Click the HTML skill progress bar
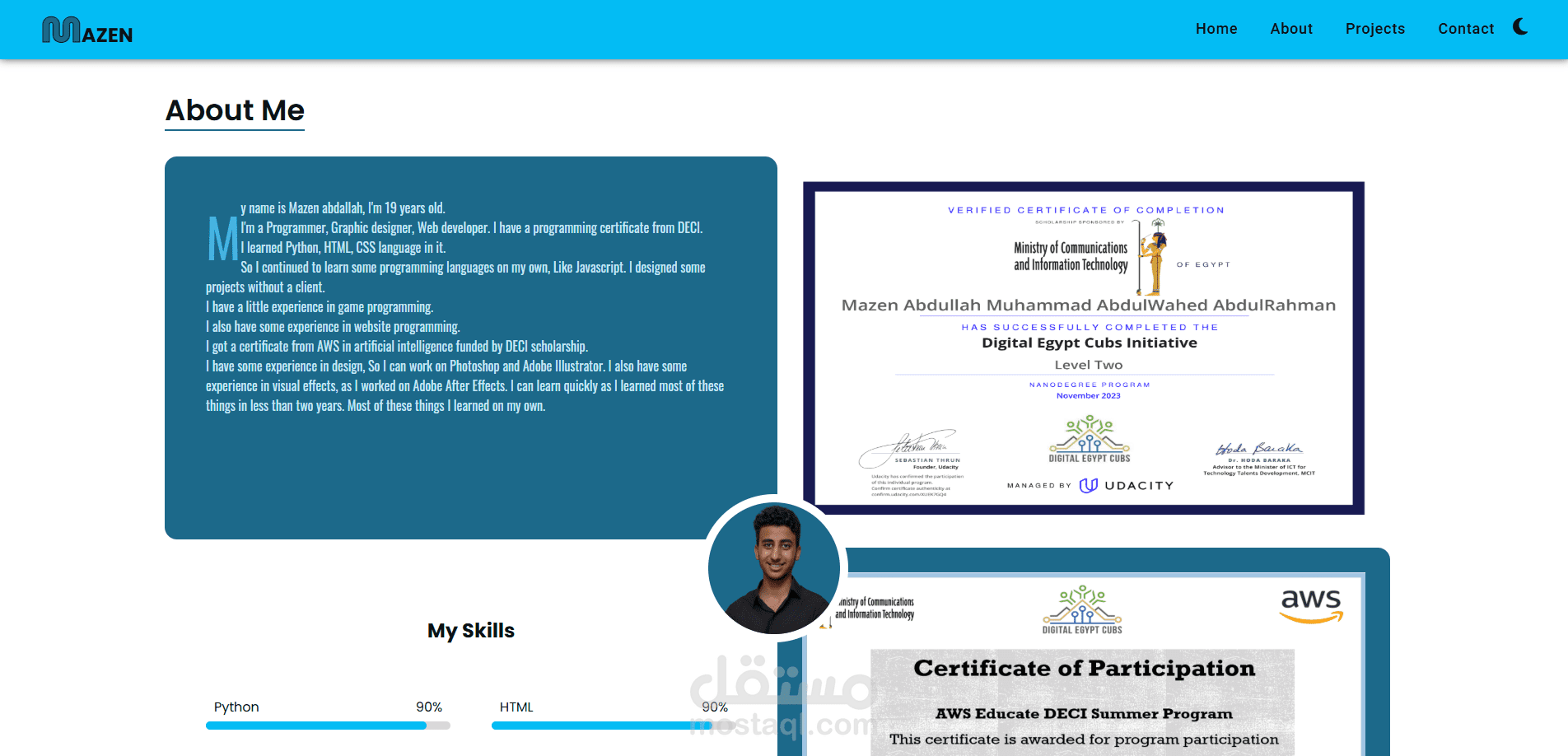1568x756 pixels. pos(614,726)
